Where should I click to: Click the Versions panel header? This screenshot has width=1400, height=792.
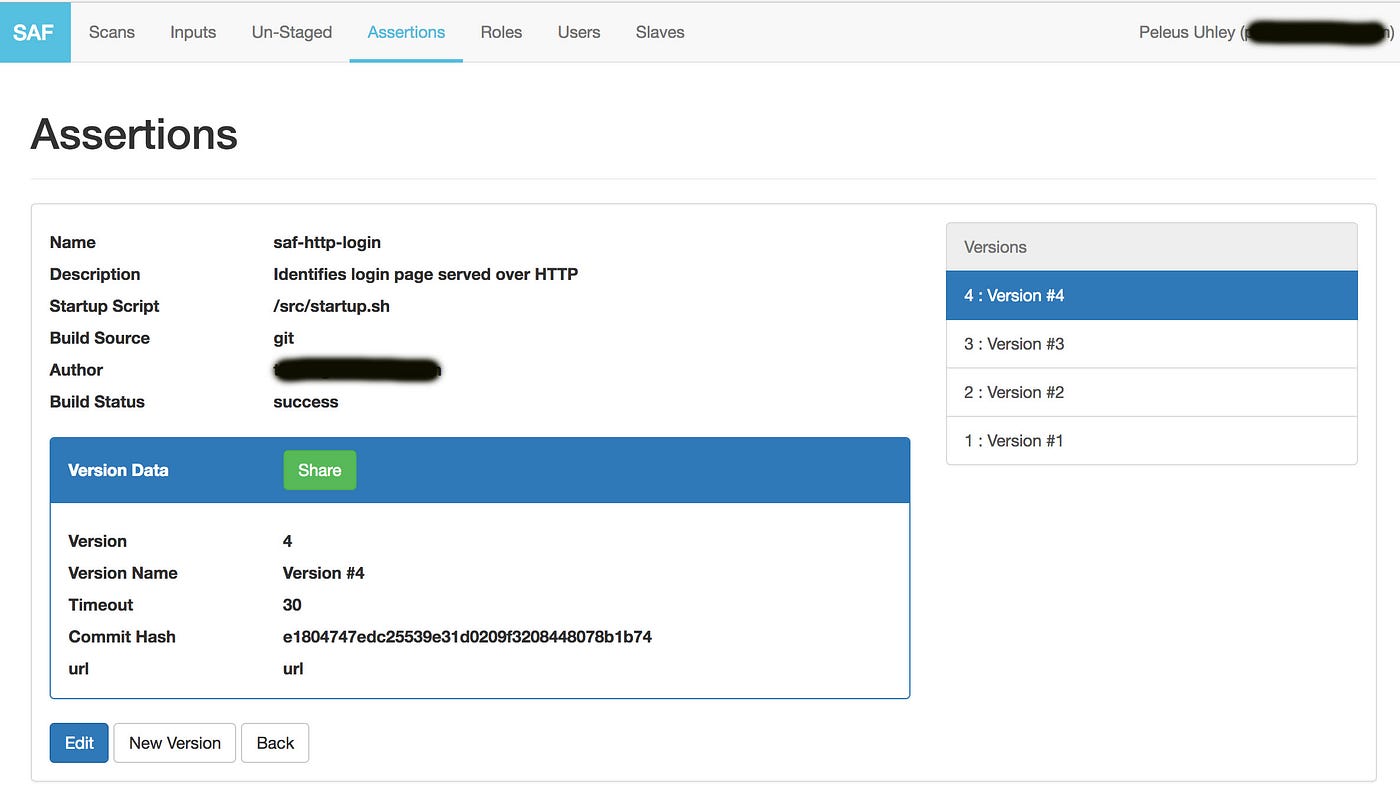(994, 247)
